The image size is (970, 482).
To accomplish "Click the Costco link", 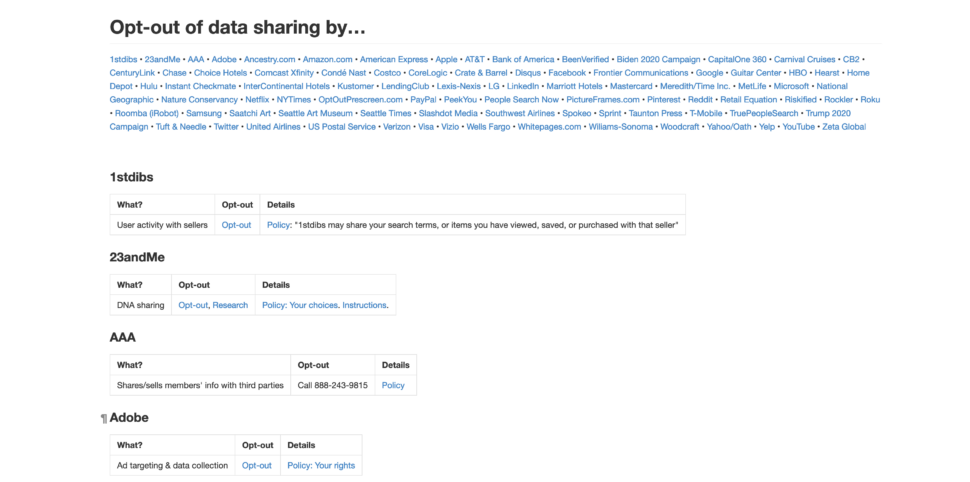I will coord(387,72).
